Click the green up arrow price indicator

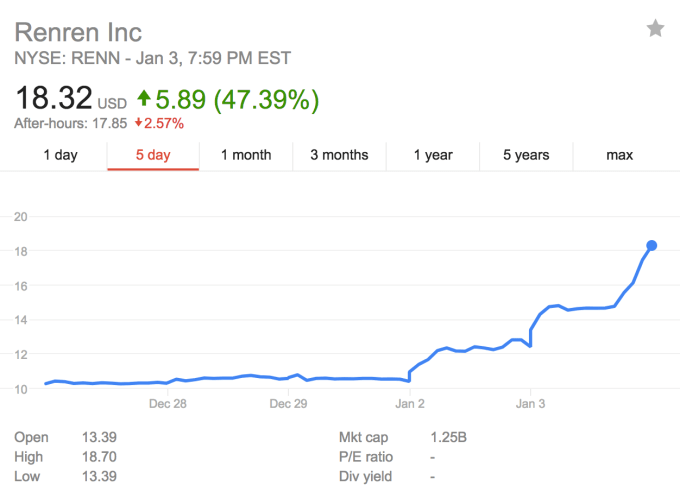144,99
